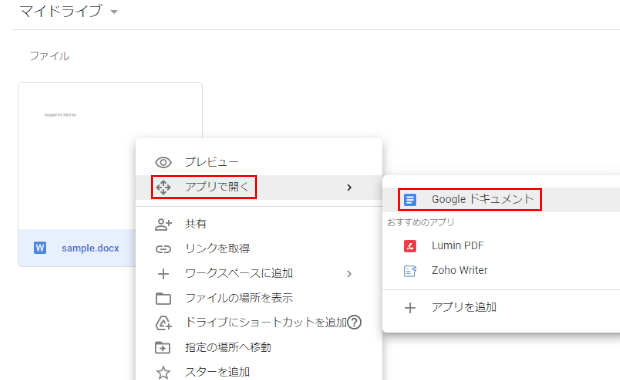Click the red Lumin PDF icon

point(410,246)
